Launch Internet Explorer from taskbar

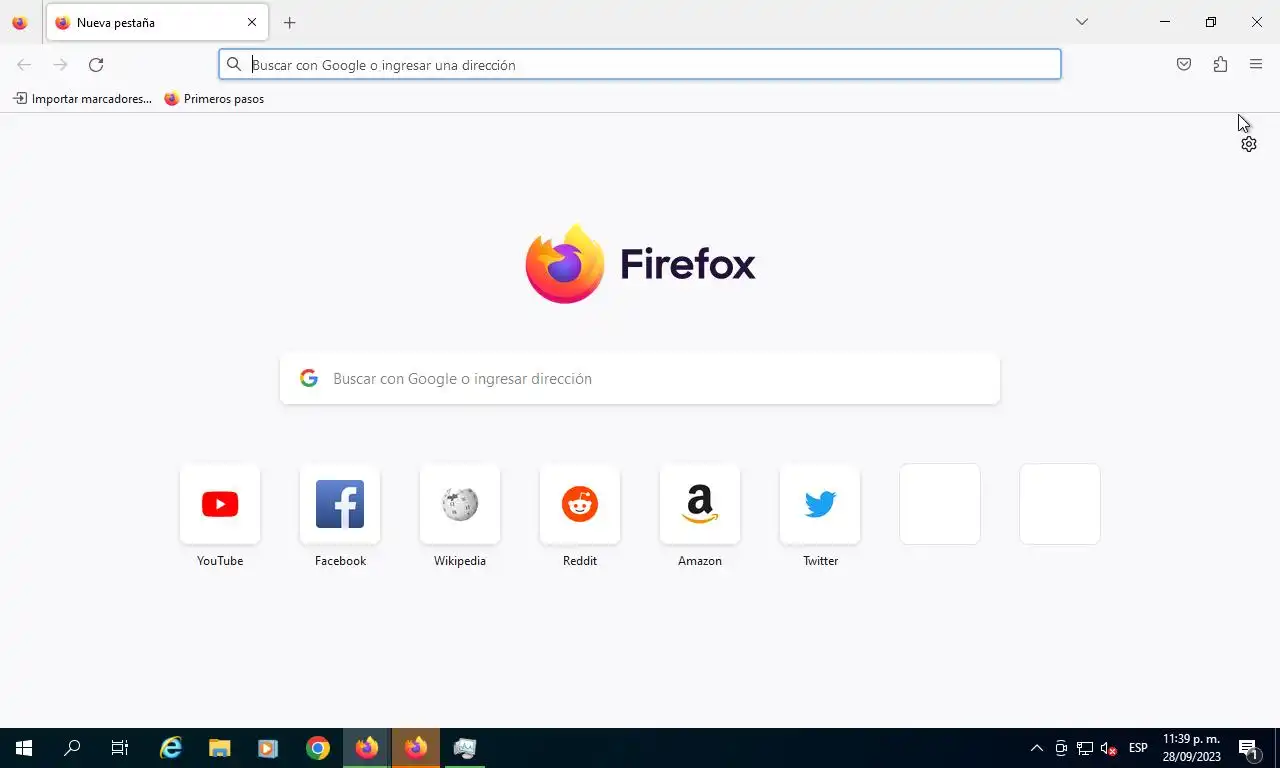pyautogui.click(x=171, y=748)
